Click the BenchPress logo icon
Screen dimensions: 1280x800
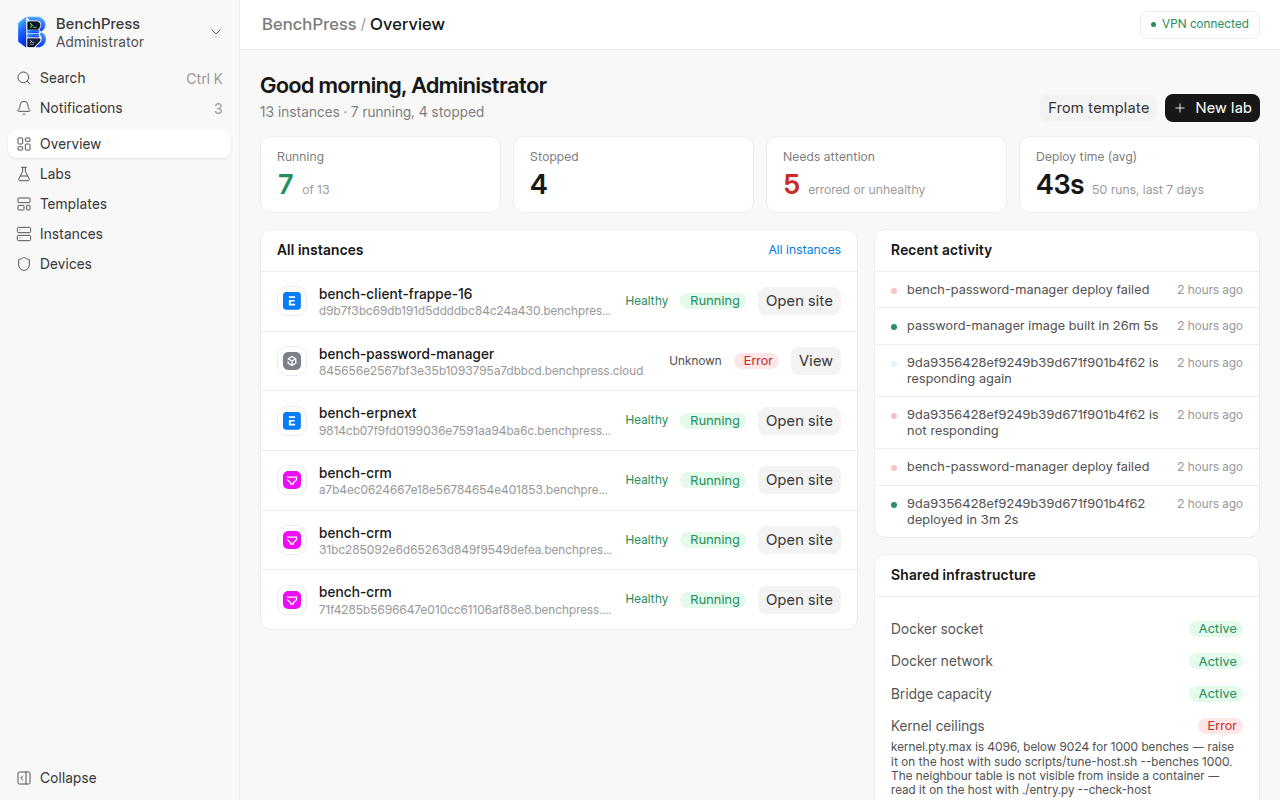(x=32, y=32)
